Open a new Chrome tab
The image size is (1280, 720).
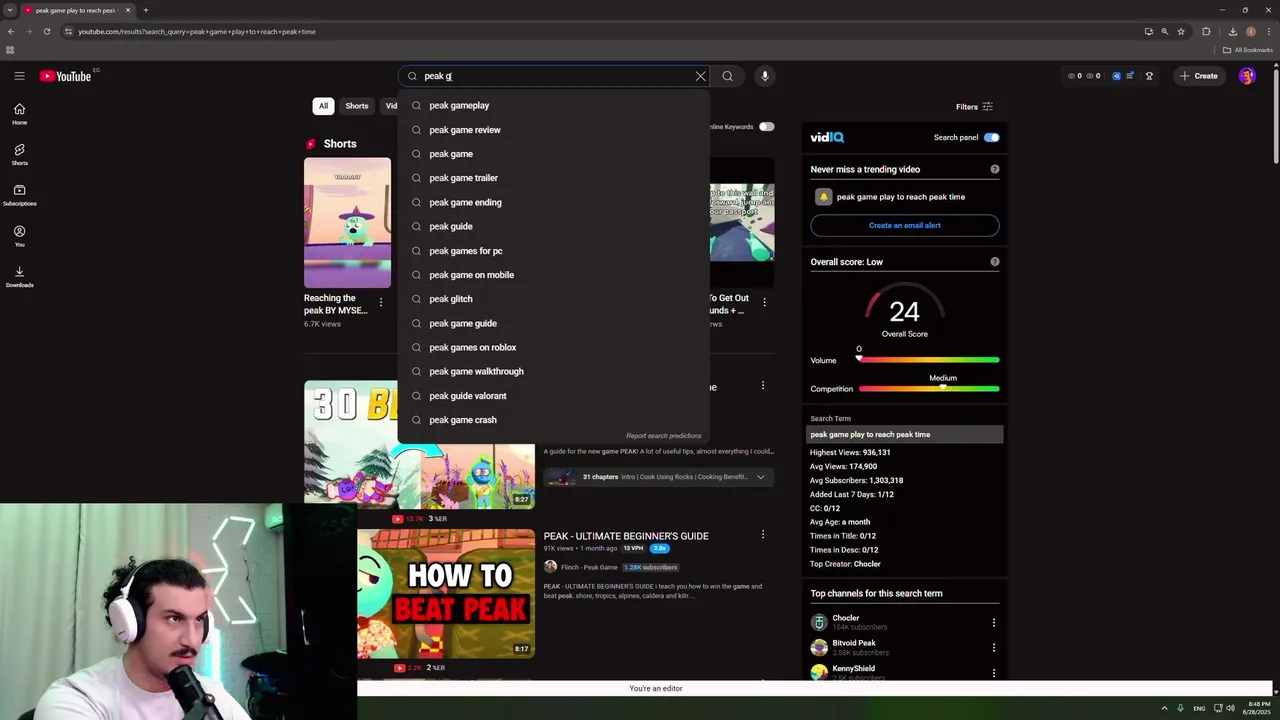[145, 10]
